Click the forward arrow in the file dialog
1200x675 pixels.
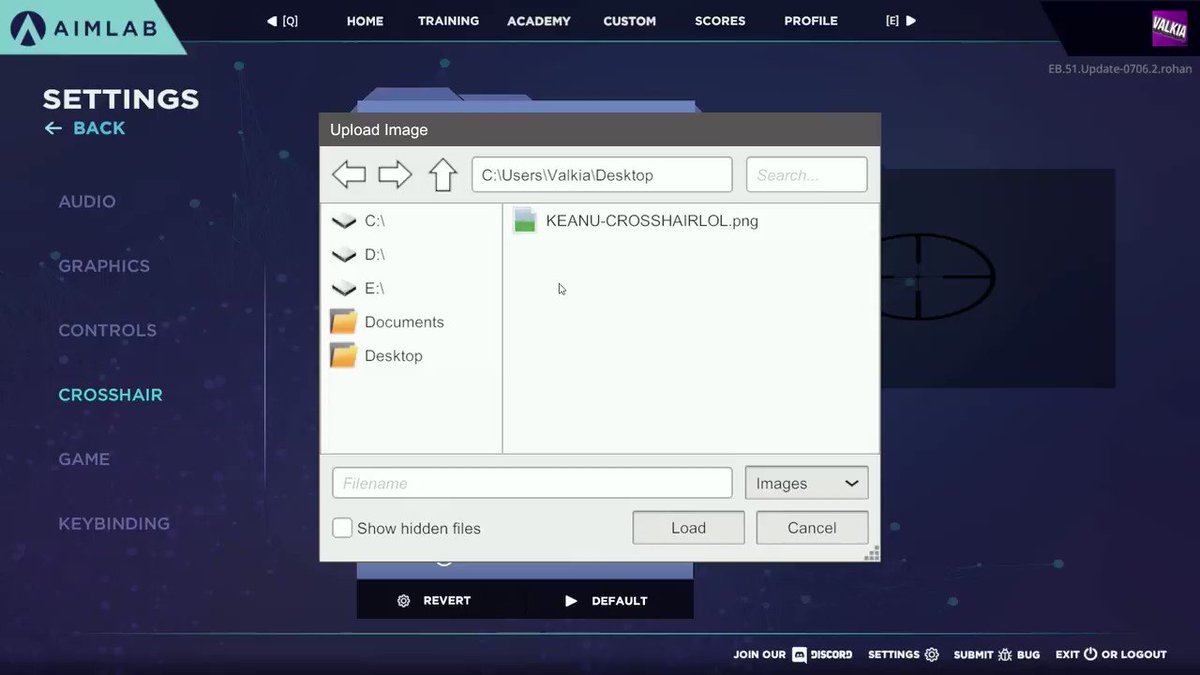click(x=395, y=175)
